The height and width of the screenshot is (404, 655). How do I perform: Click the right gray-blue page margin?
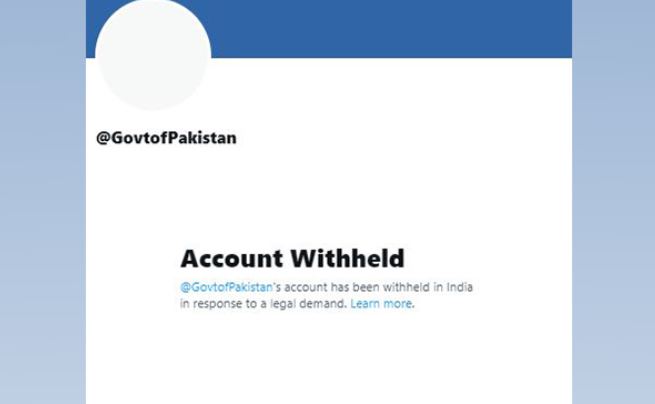pos(613,202)
